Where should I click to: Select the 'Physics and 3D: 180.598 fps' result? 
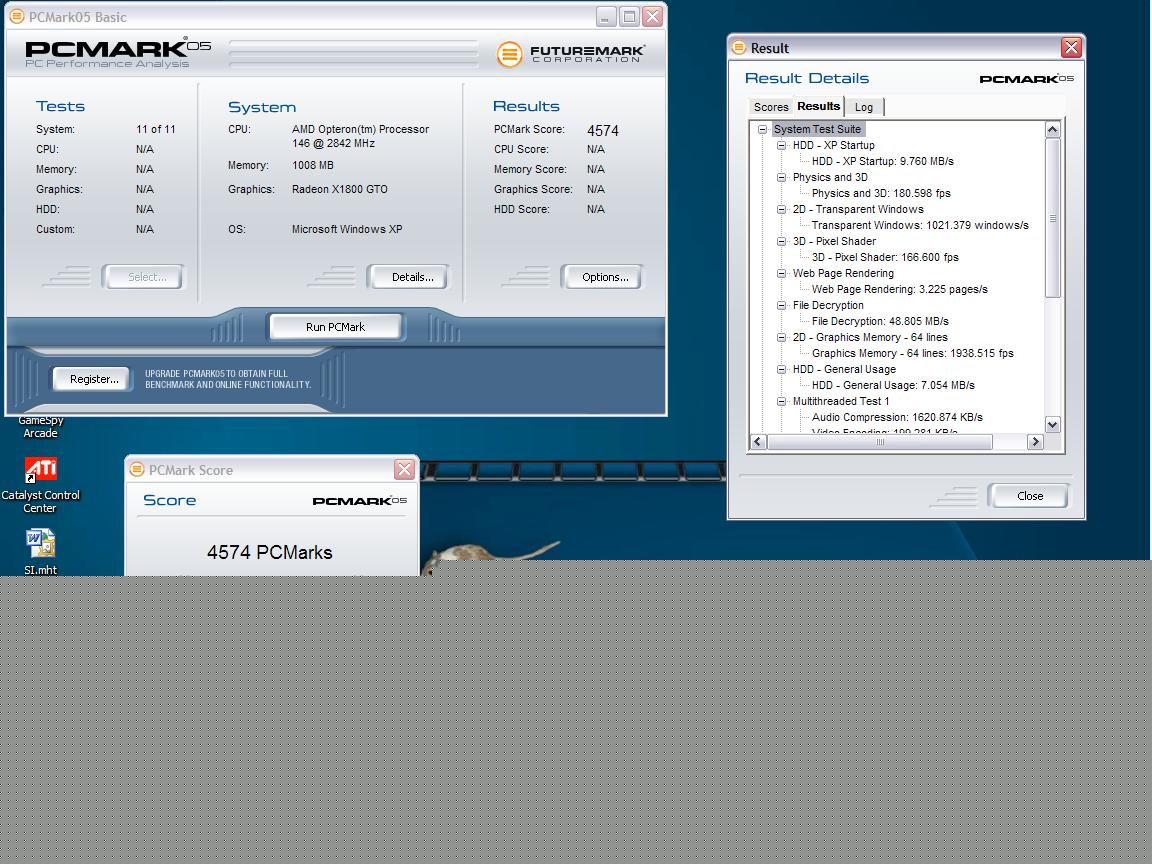881,193
